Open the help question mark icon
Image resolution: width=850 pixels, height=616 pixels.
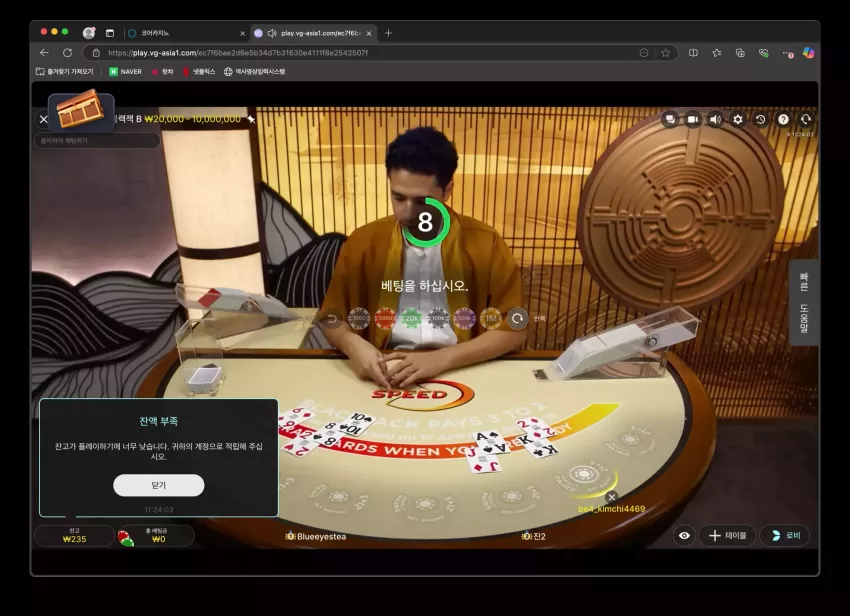tap(783, 119)
